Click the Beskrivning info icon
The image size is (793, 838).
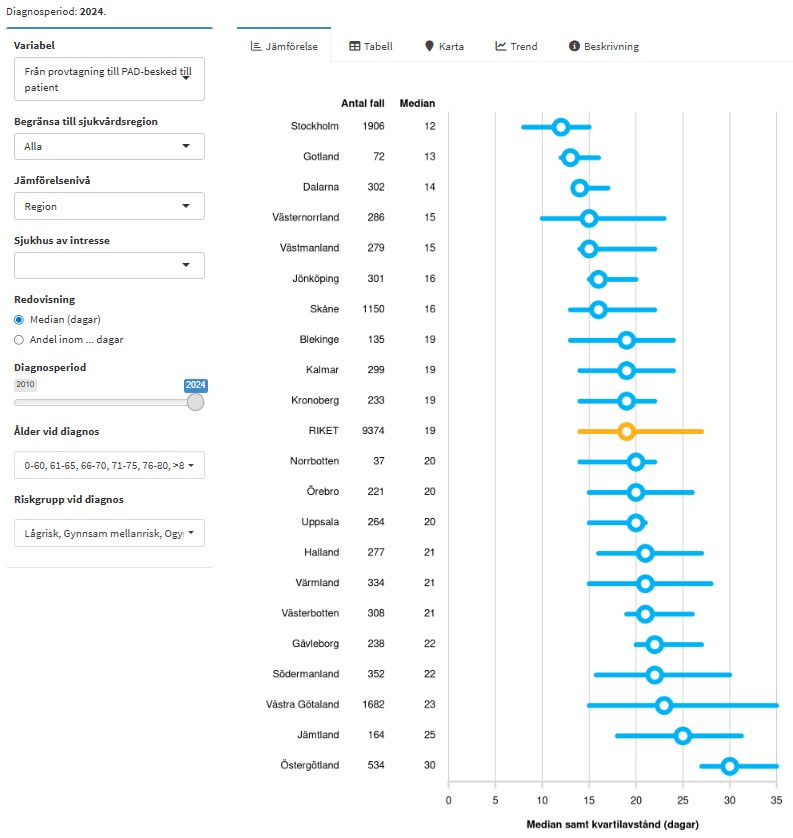point(574,46)
